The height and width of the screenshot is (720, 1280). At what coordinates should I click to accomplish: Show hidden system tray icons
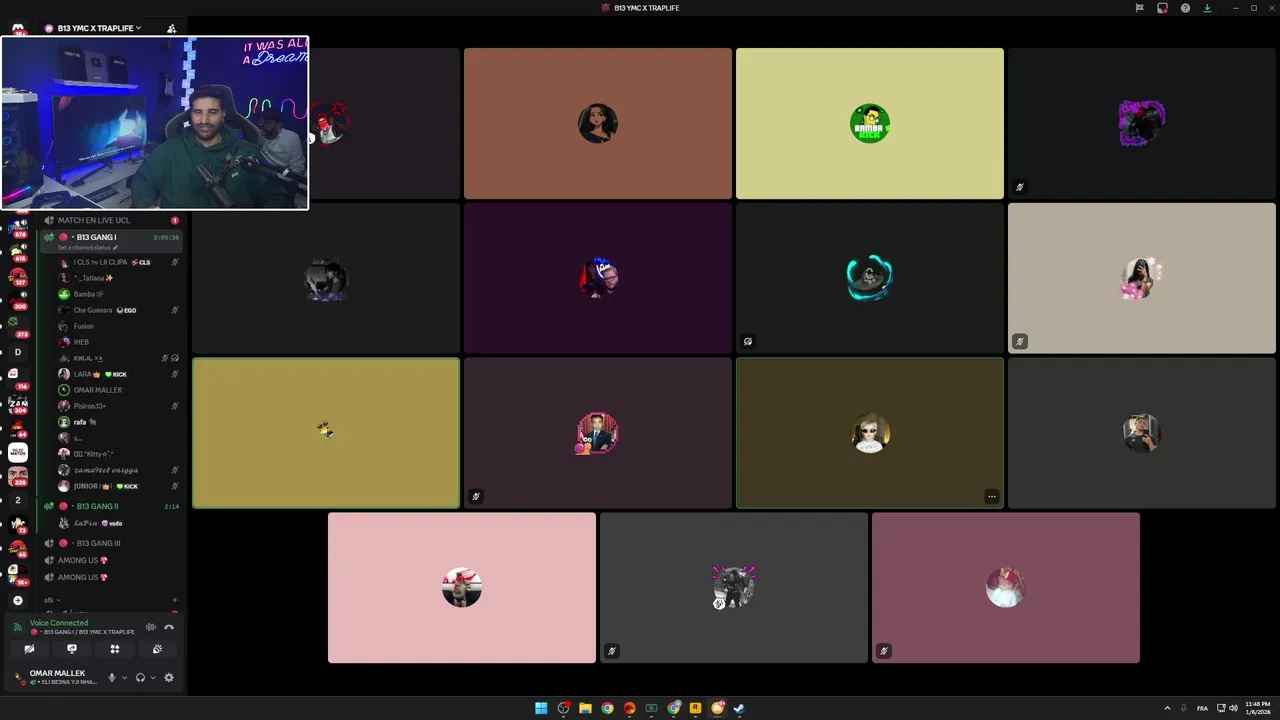[1167, 708]
